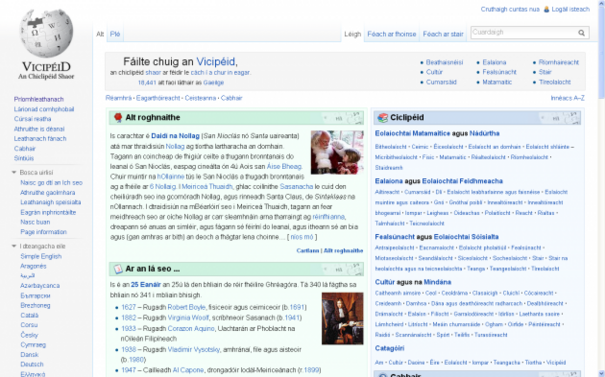Select the Simple English language link
Image resolution: width=605 pixels, height=377 pixels.
pyautogui.click(x=41, y=256)
